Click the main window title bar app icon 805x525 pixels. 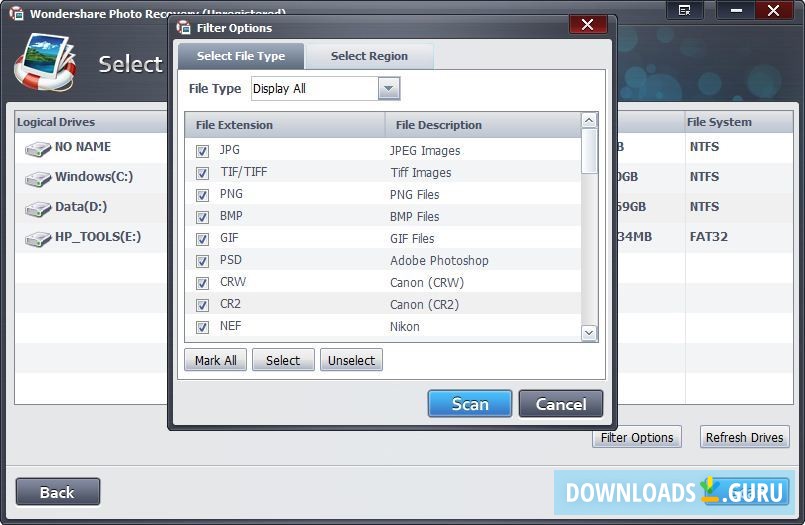tap(16, 13)
